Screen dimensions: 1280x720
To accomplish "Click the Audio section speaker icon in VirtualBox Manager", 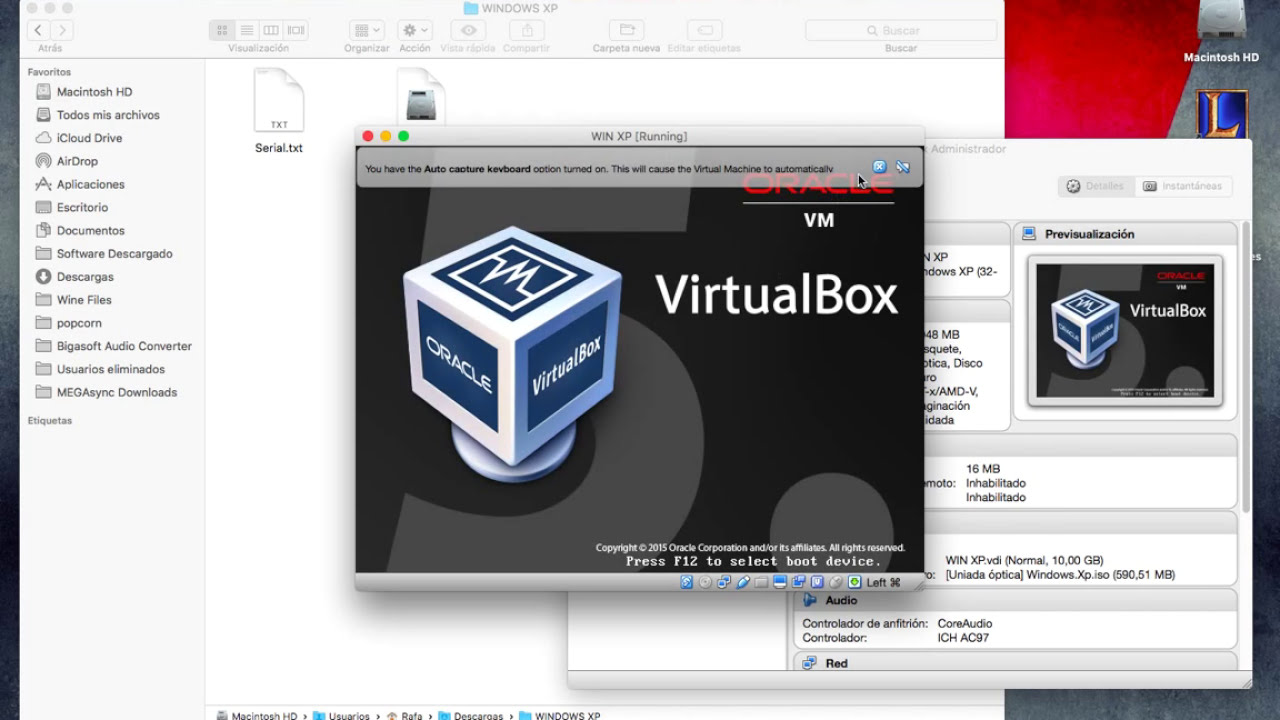I will click(810, 600).
